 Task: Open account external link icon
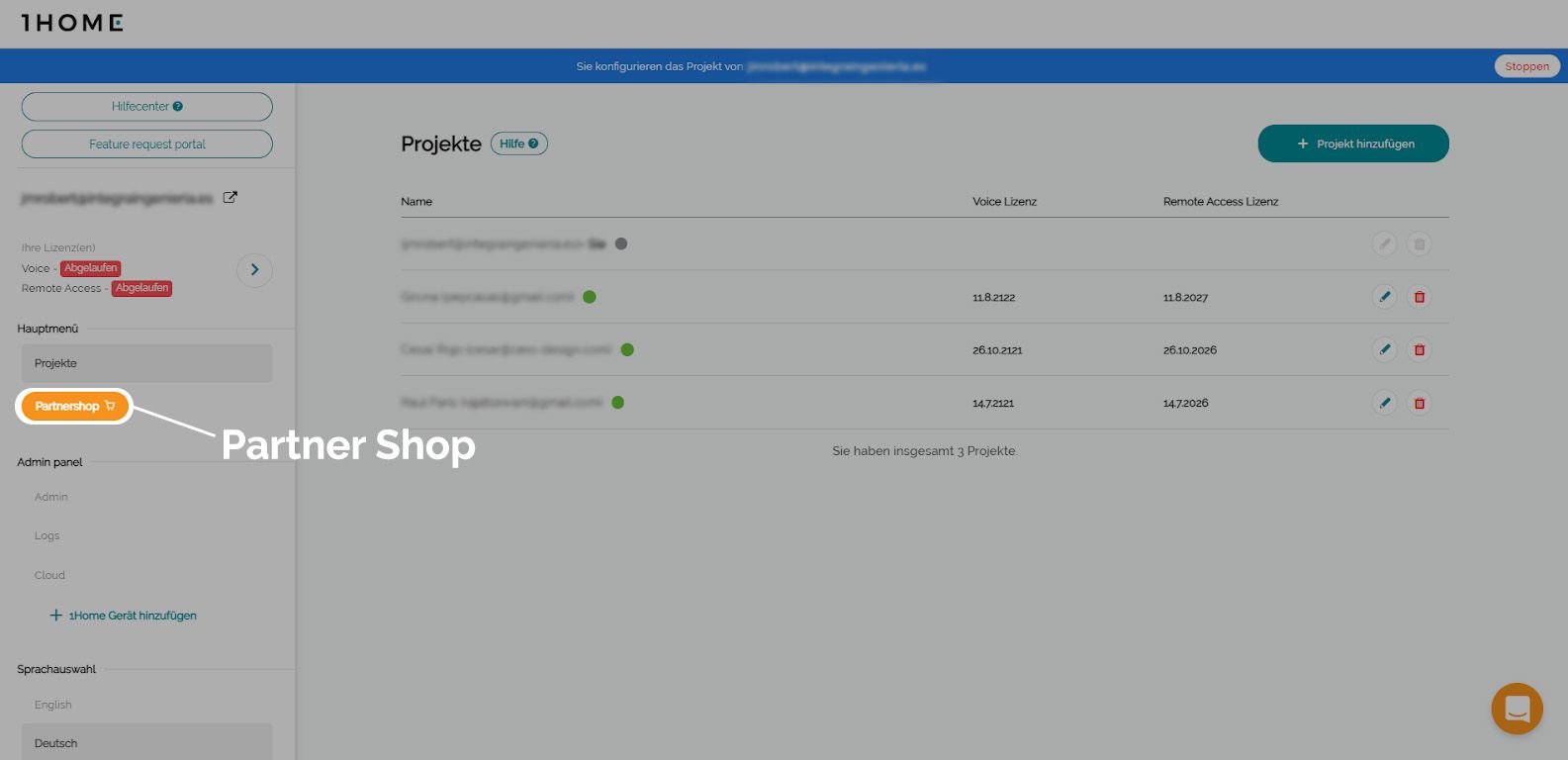coord(231,197)
